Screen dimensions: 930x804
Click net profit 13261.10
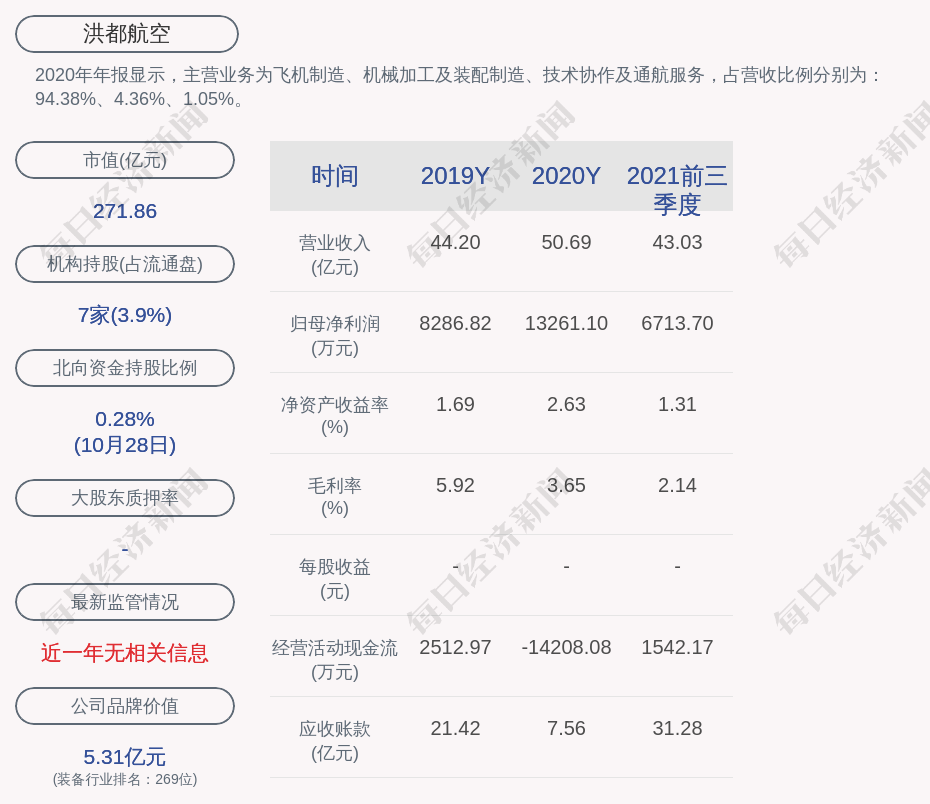pyautogui.click(x=566, y=323)
